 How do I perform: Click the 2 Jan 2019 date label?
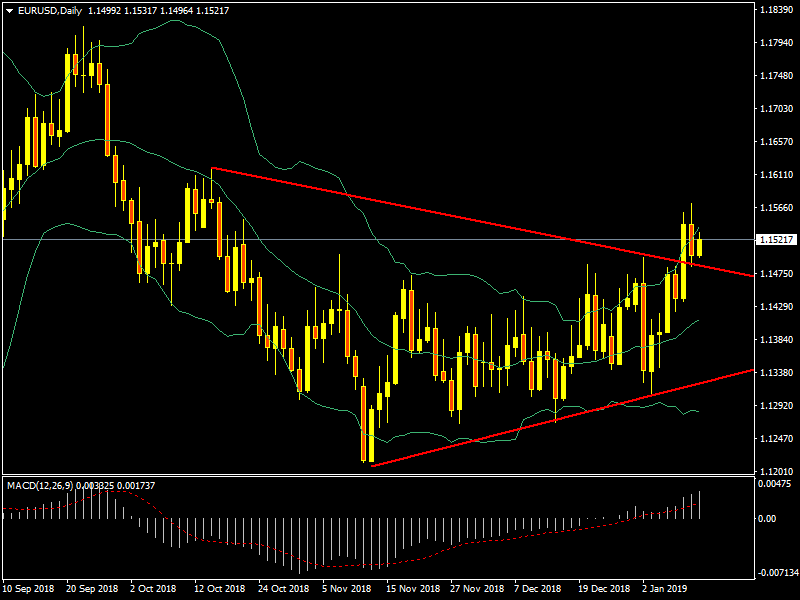coord(664,589)
